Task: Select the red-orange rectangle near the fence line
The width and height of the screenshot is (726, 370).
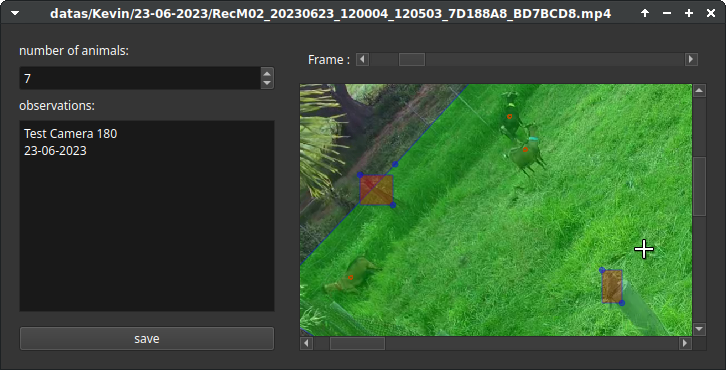Action: pyautogui.click(x=376, y=190)
